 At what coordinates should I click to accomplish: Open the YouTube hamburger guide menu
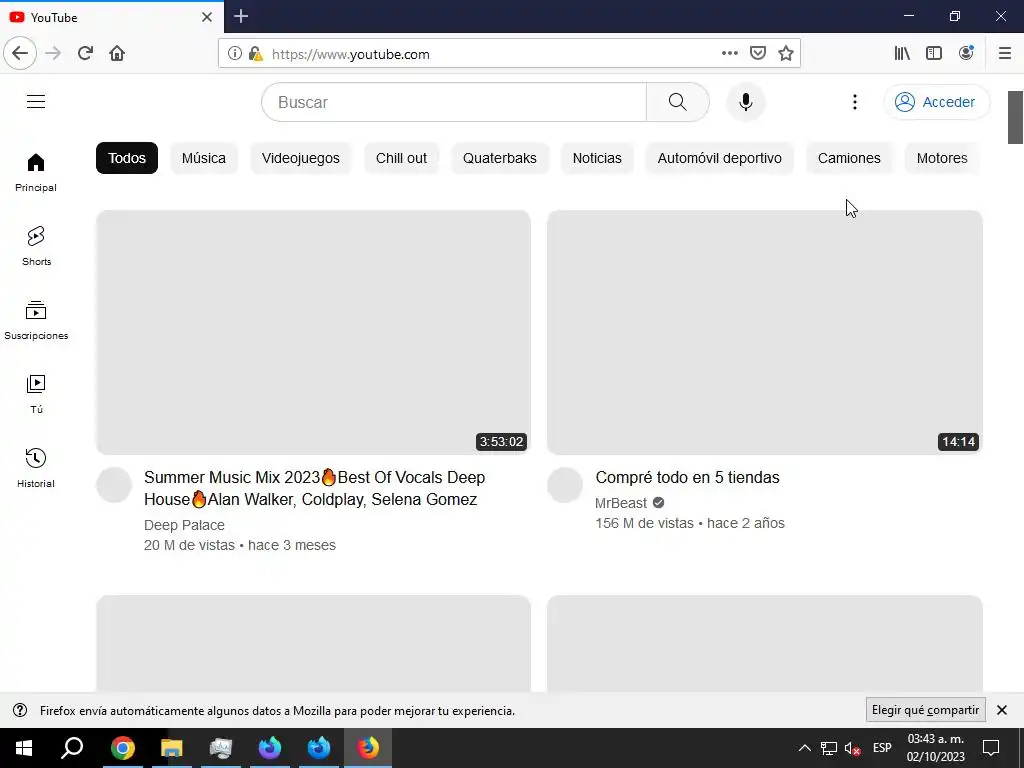[x=36, y=102]
